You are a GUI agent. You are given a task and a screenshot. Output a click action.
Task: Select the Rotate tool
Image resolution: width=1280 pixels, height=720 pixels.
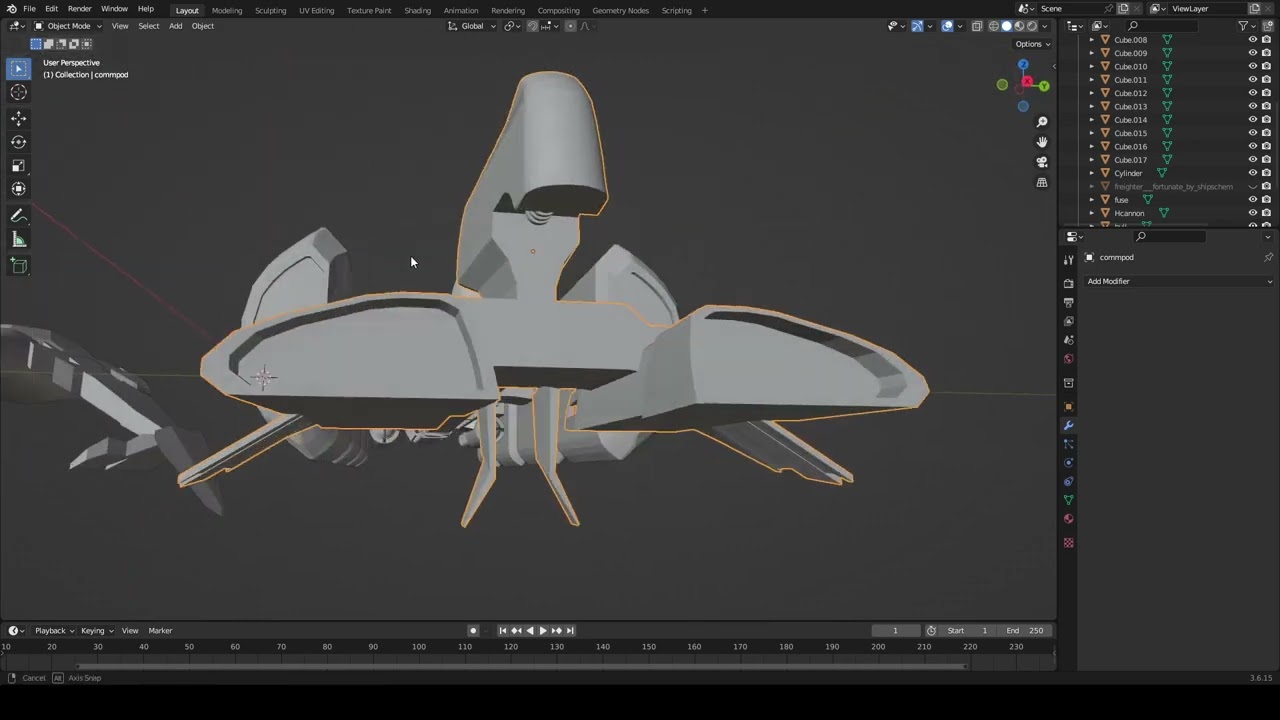point(18,142)
